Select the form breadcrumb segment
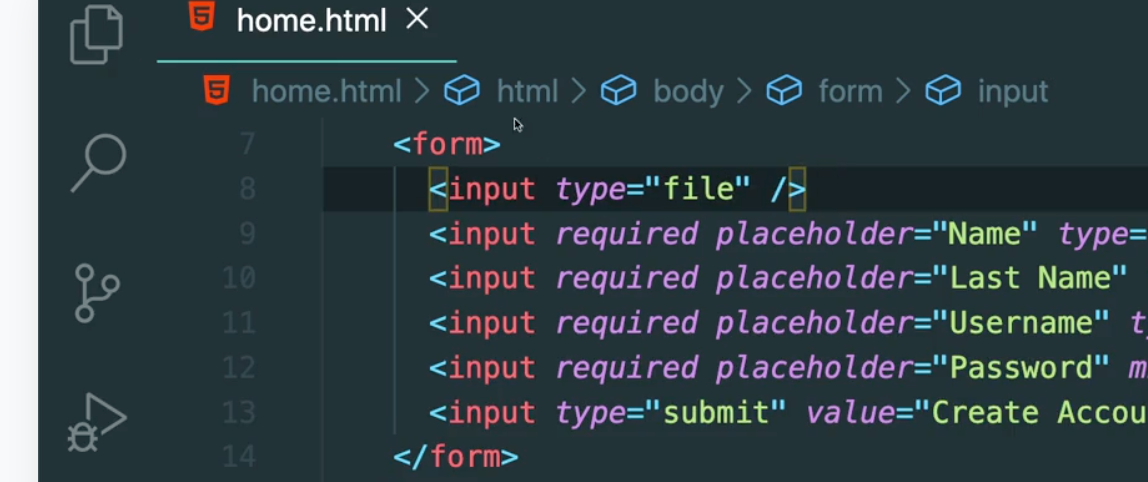 click(x=850, y=92)
